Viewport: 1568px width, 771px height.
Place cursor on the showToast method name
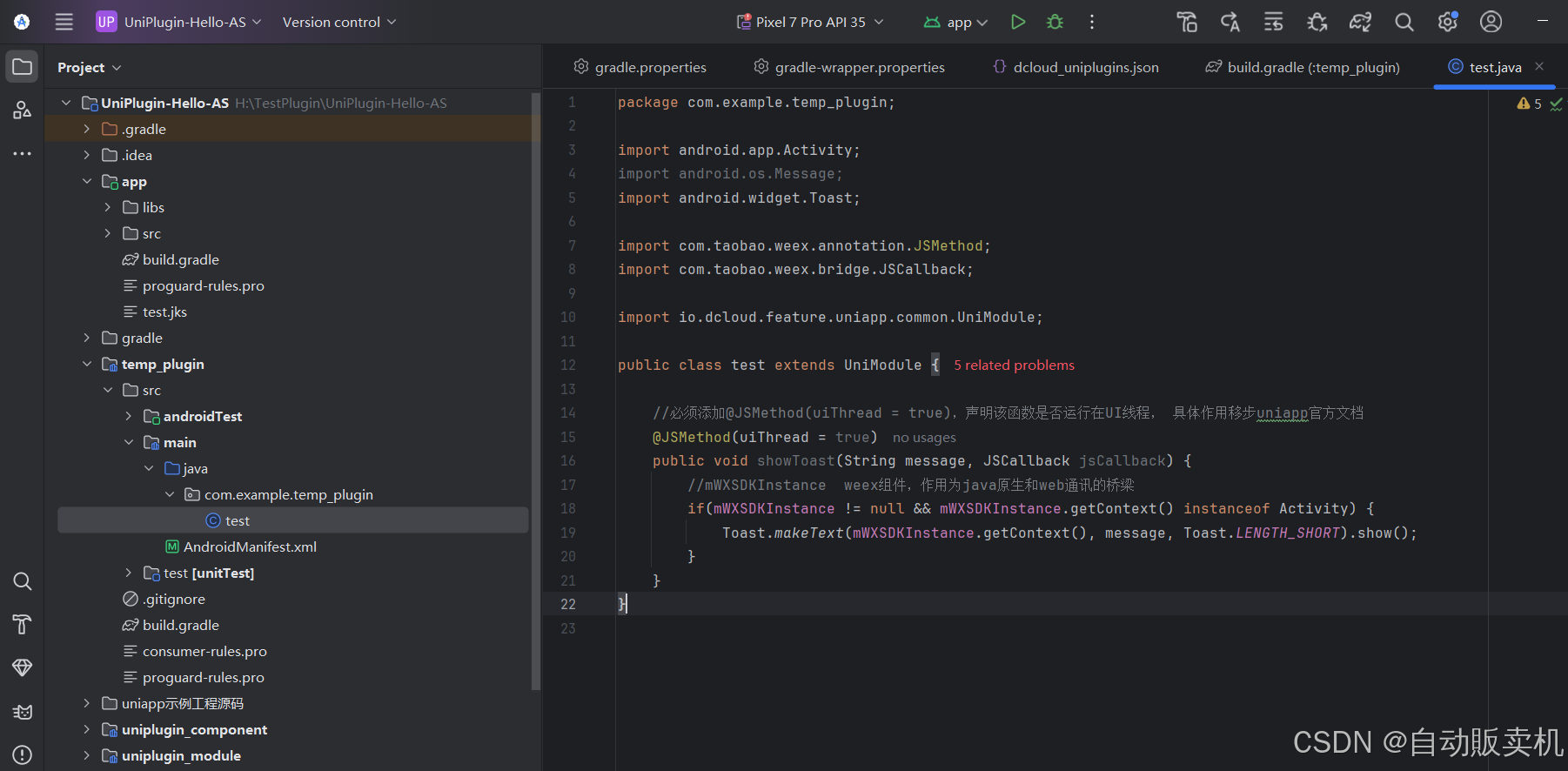point(796,461)
